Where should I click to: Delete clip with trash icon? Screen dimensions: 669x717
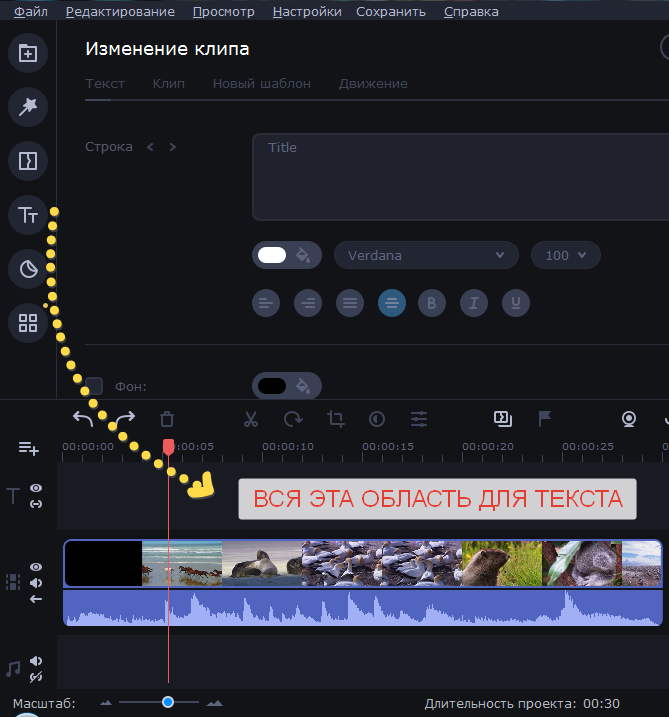point(167,419)
